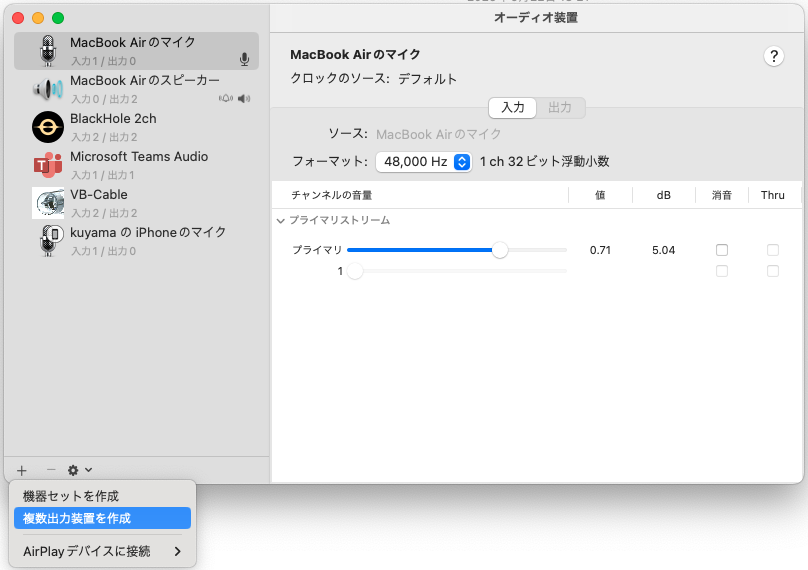Click the channel 1 volume slider
This screenshot has width=808, height=570.
(x=457, y=271)
